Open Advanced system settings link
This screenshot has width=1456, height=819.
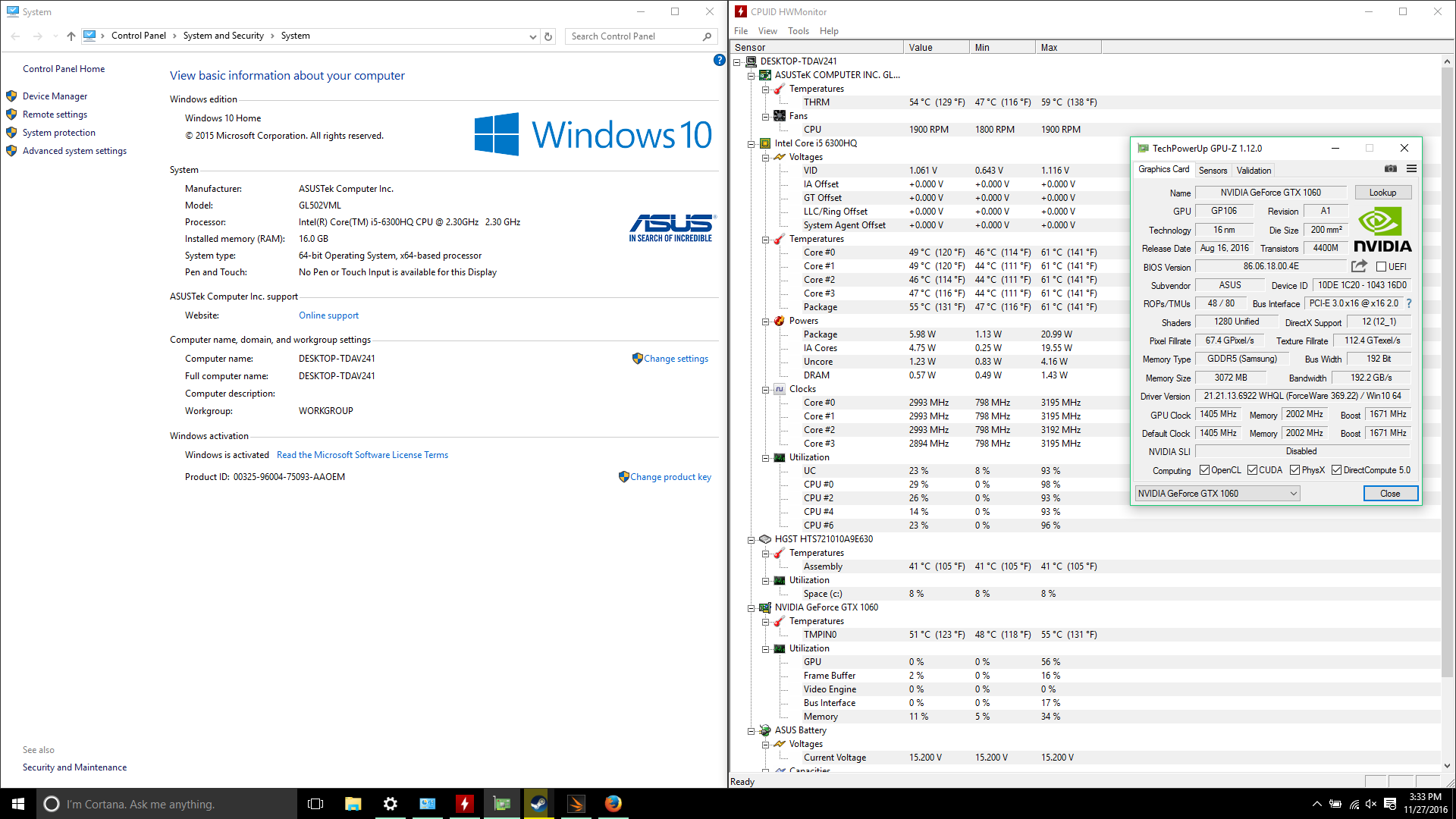74,151
